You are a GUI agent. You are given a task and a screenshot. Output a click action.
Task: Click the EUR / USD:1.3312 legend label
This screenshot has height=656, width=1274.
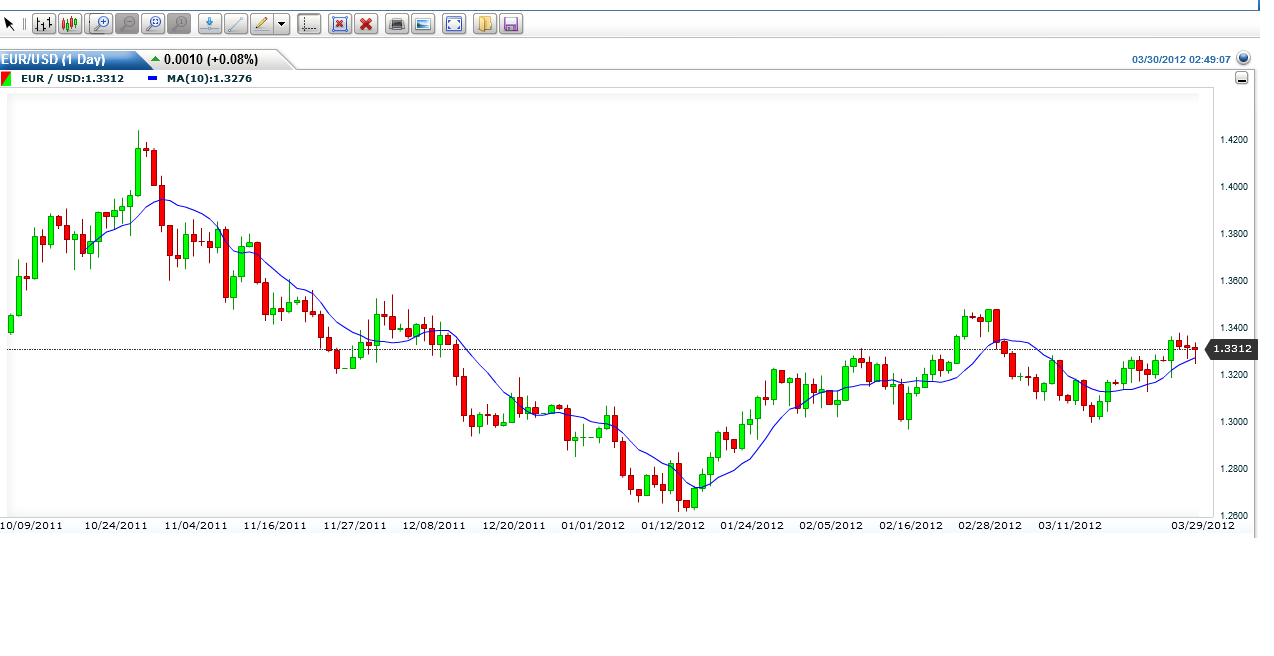73,78
